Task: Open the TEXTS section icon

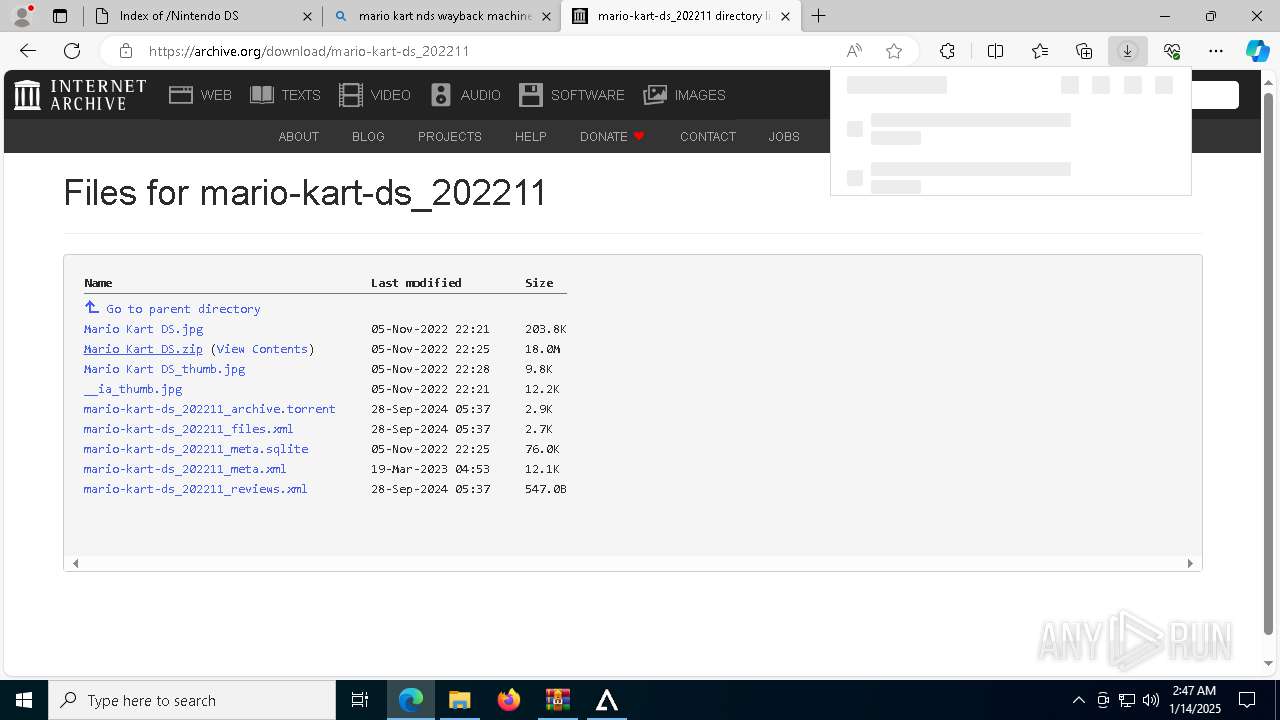Action: tap(285, 95)
